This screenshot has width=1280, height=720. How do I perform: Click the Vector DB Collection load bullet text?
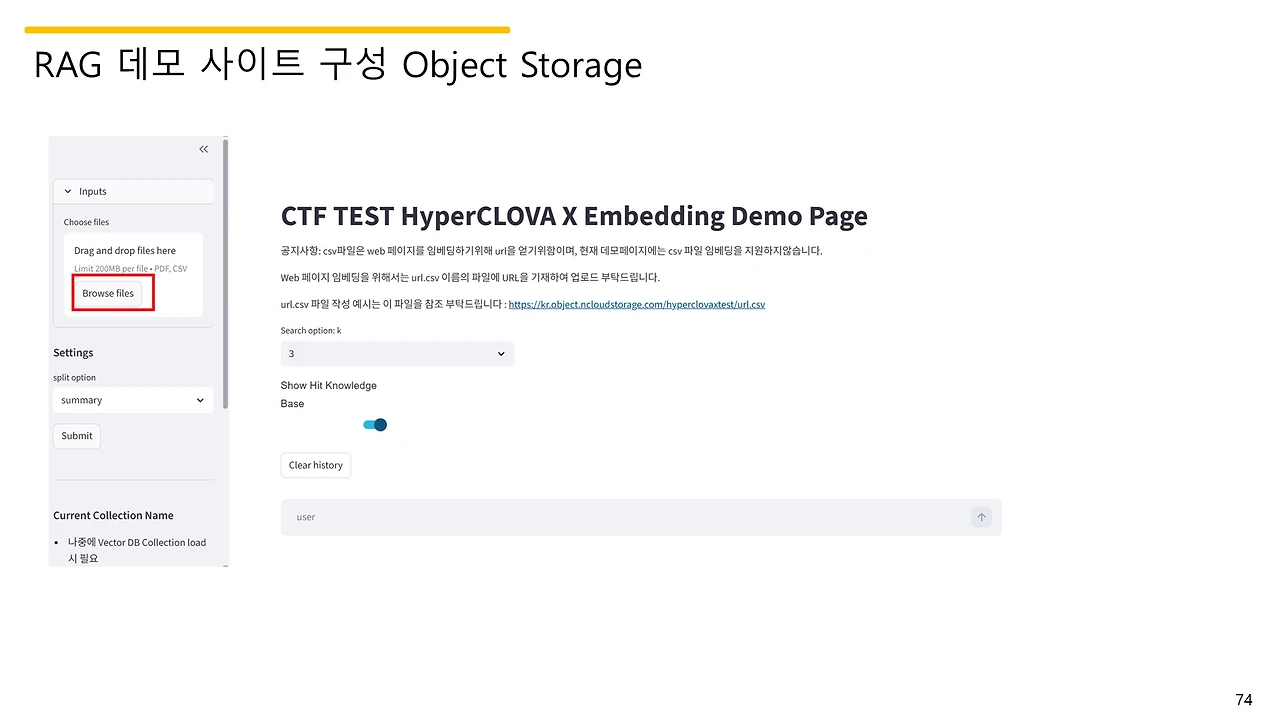click(136, 543)
